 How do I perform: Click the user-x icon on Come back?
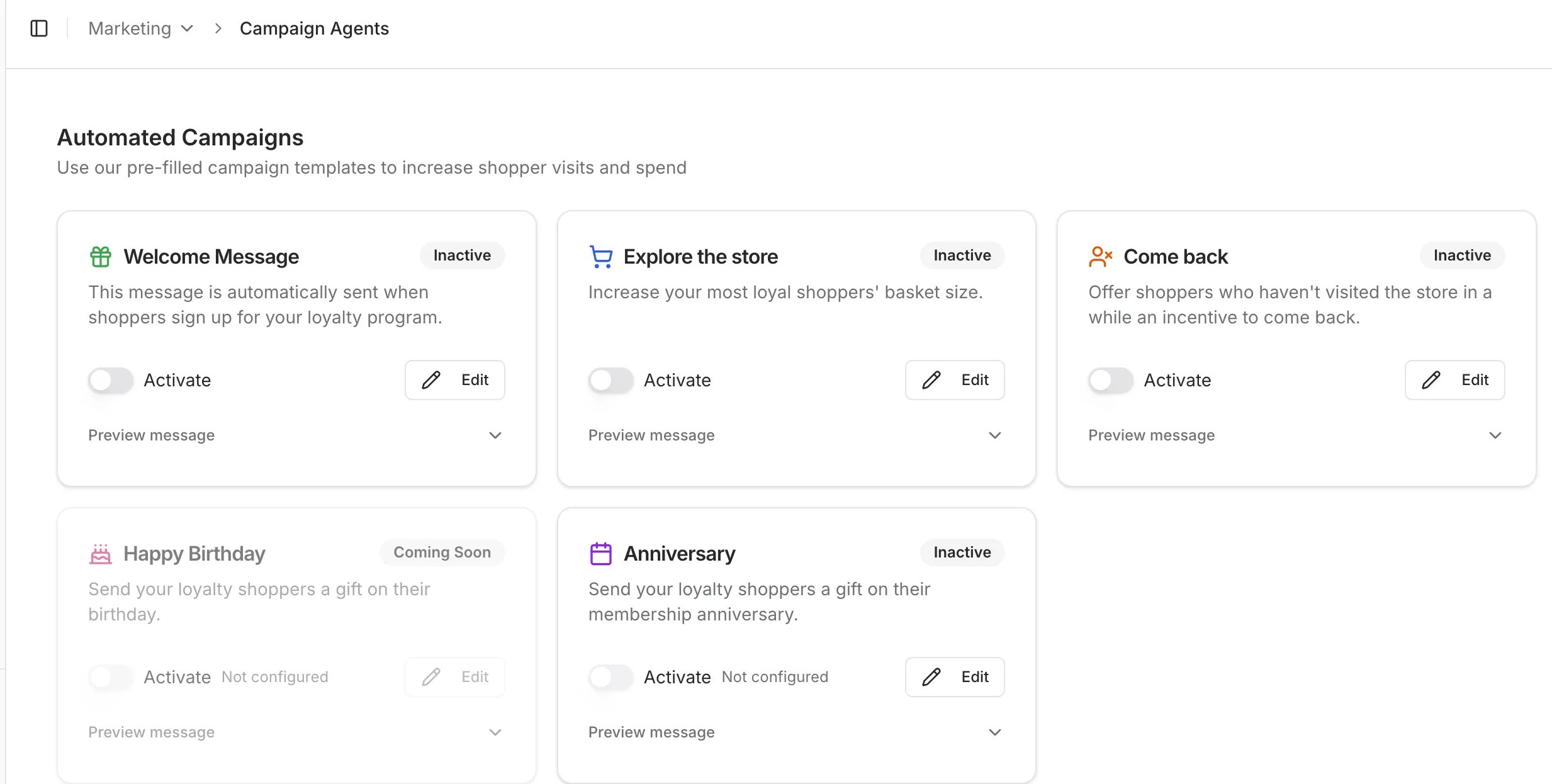point(1101,256)
